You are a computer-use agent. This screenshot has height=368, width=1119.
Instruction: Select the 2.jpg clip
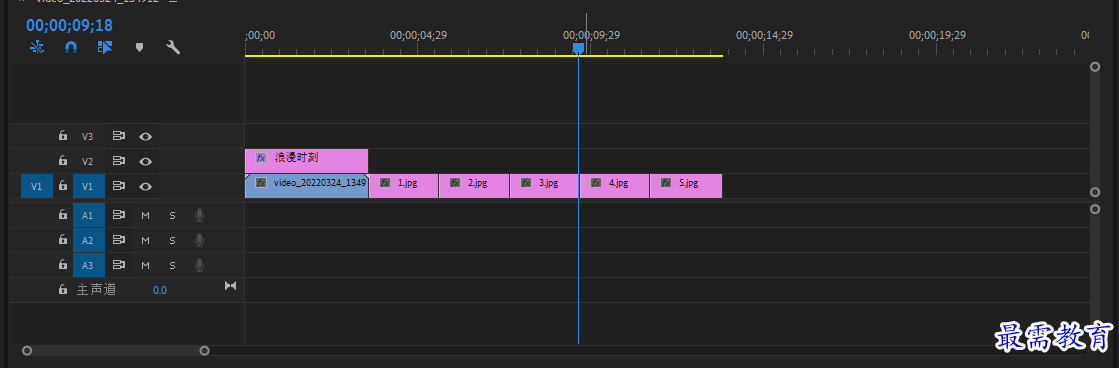(475, 185)
